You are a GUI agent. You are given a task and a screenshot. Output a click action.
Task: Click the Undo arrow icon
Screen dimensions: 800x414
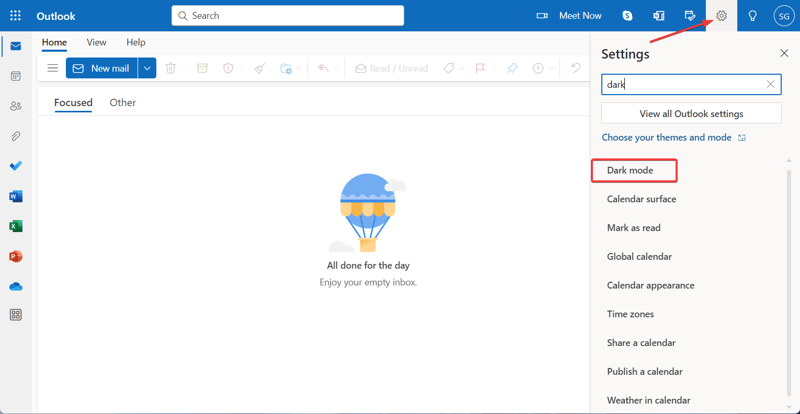click(576, 68)
